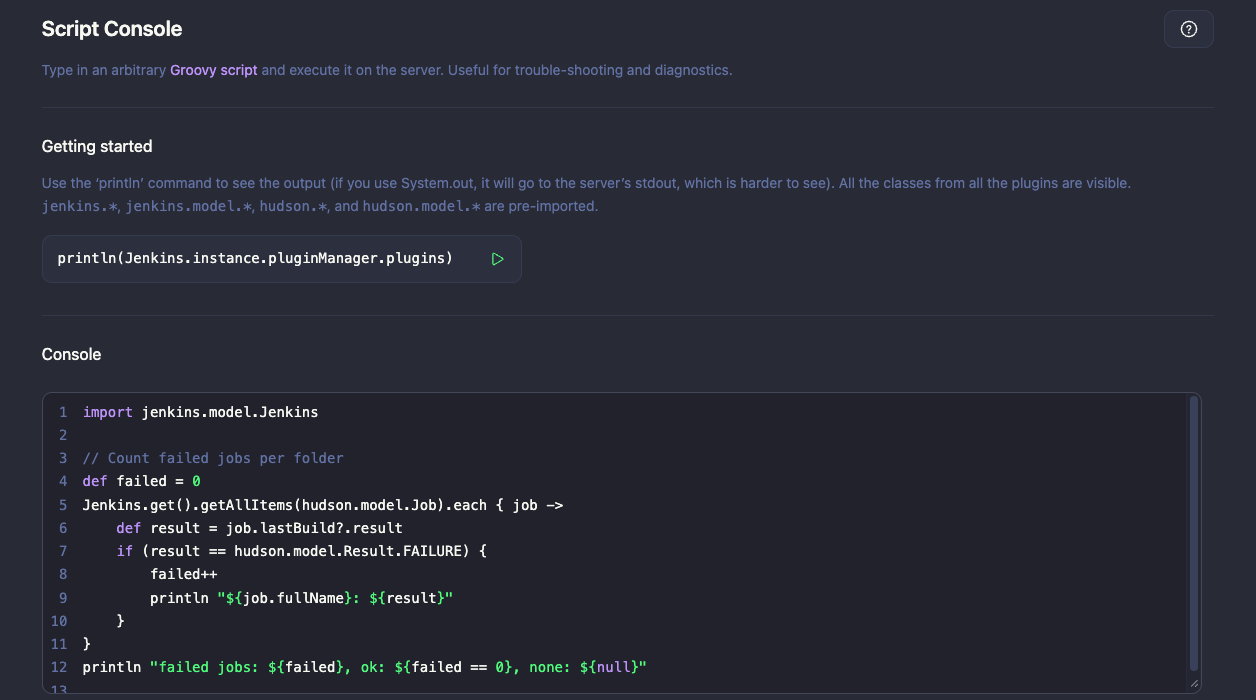Click line number 5 in gutter
1256x700 pixels.
point(63,505)
